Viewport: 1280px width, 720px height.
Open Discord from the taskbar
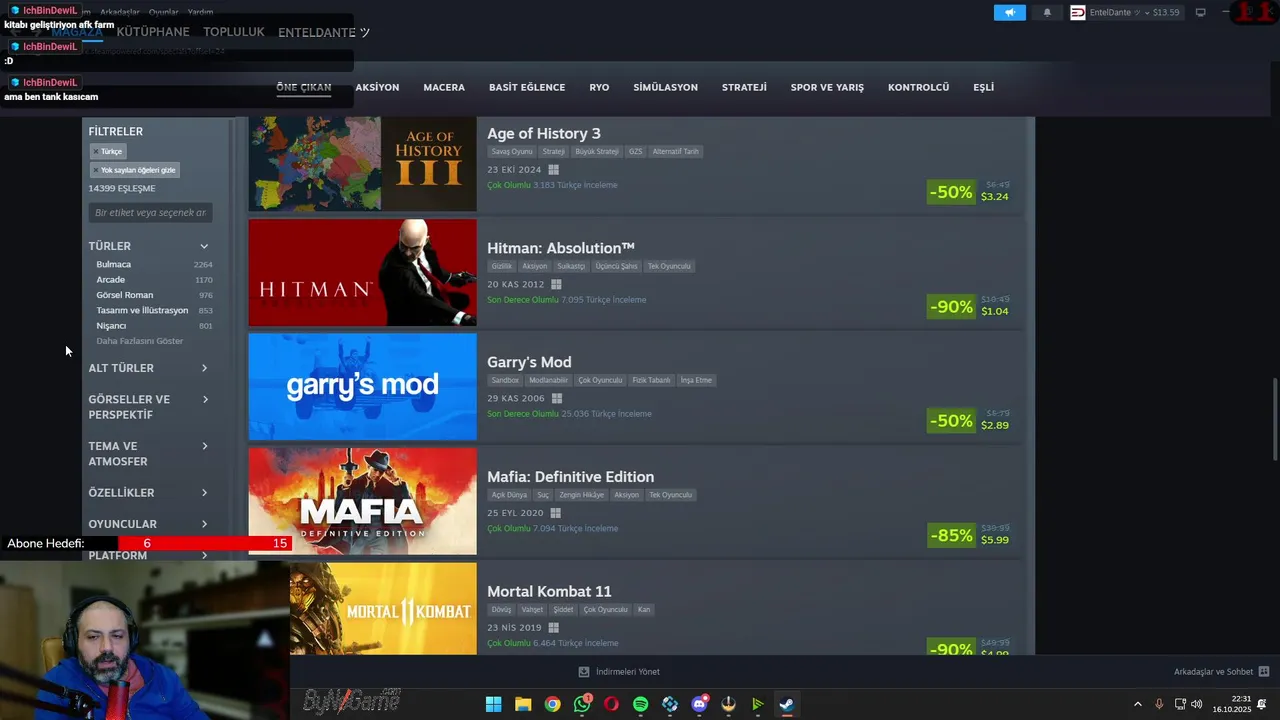click(699, 704)
